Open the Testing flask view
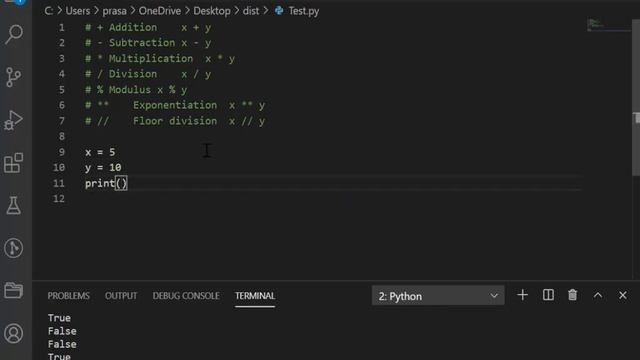Viewport: 640px width, 360px height. click(13, 206)
